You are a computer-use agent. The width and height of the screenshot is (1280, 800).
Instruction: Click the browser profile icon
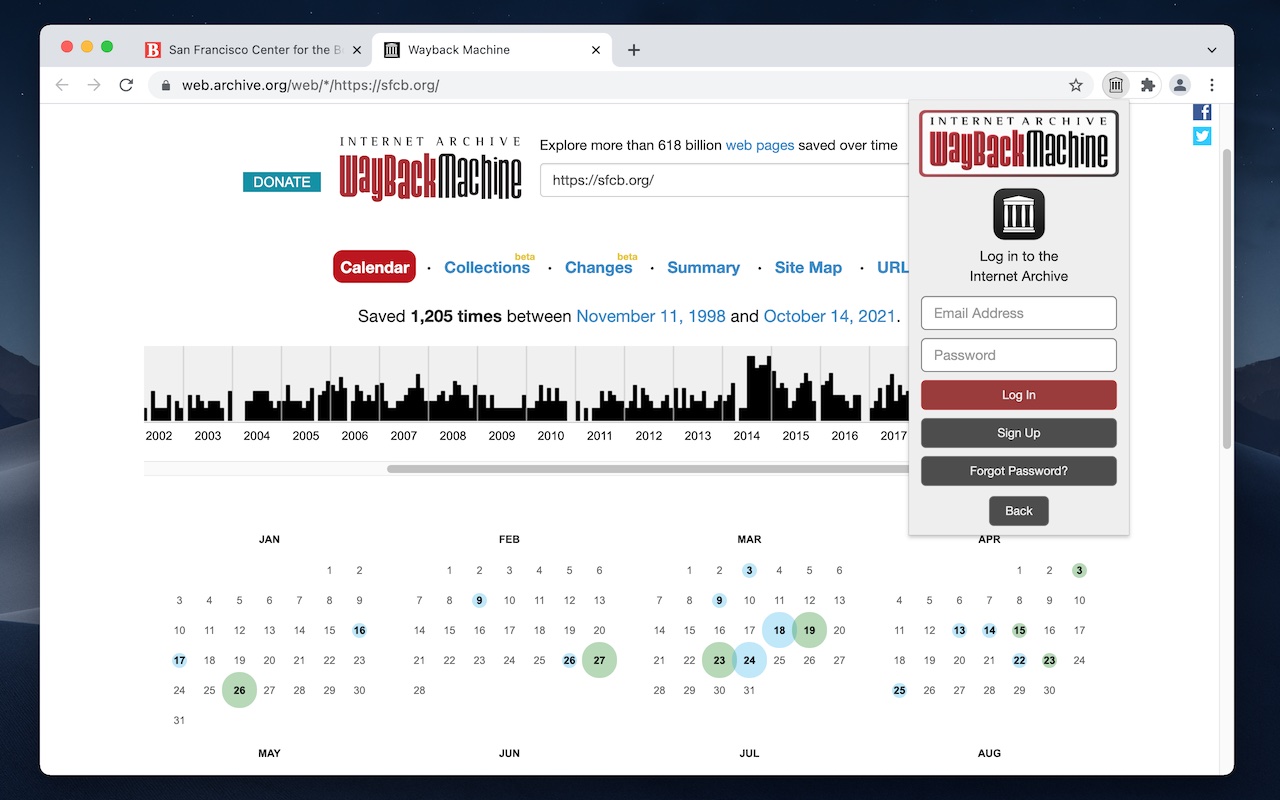[x=1180, y=85]
